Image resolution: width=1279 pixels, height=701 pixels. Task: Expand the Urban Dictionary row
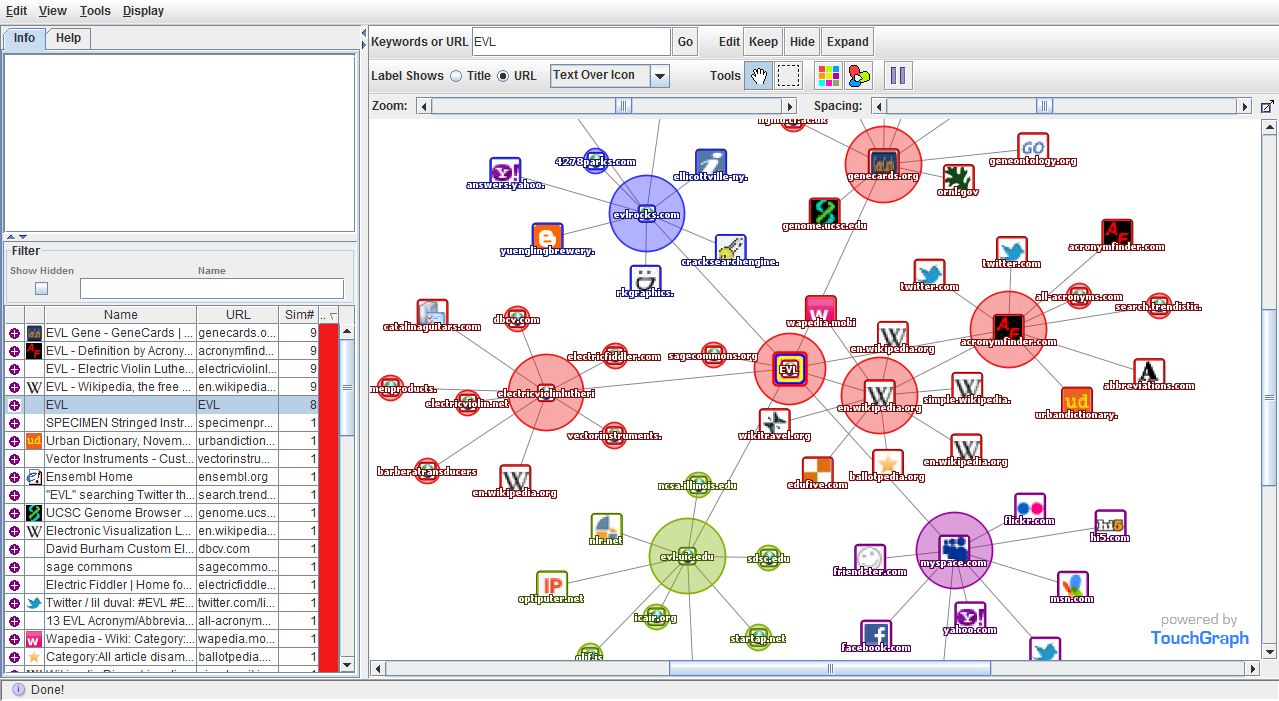click(x=14, y=441)
